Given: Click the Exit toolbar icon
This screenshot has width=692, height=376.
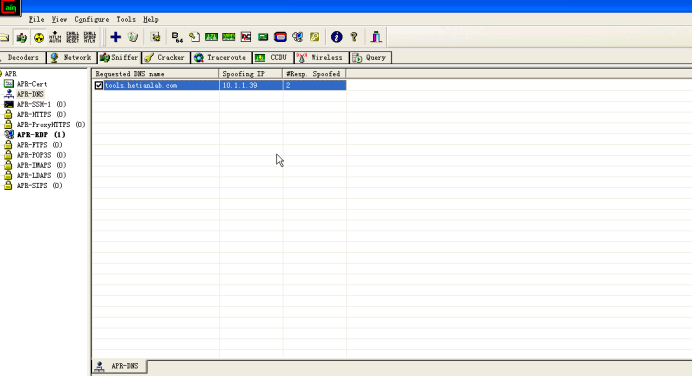Looking at the screenshot, I should click(x=376, y=37).
